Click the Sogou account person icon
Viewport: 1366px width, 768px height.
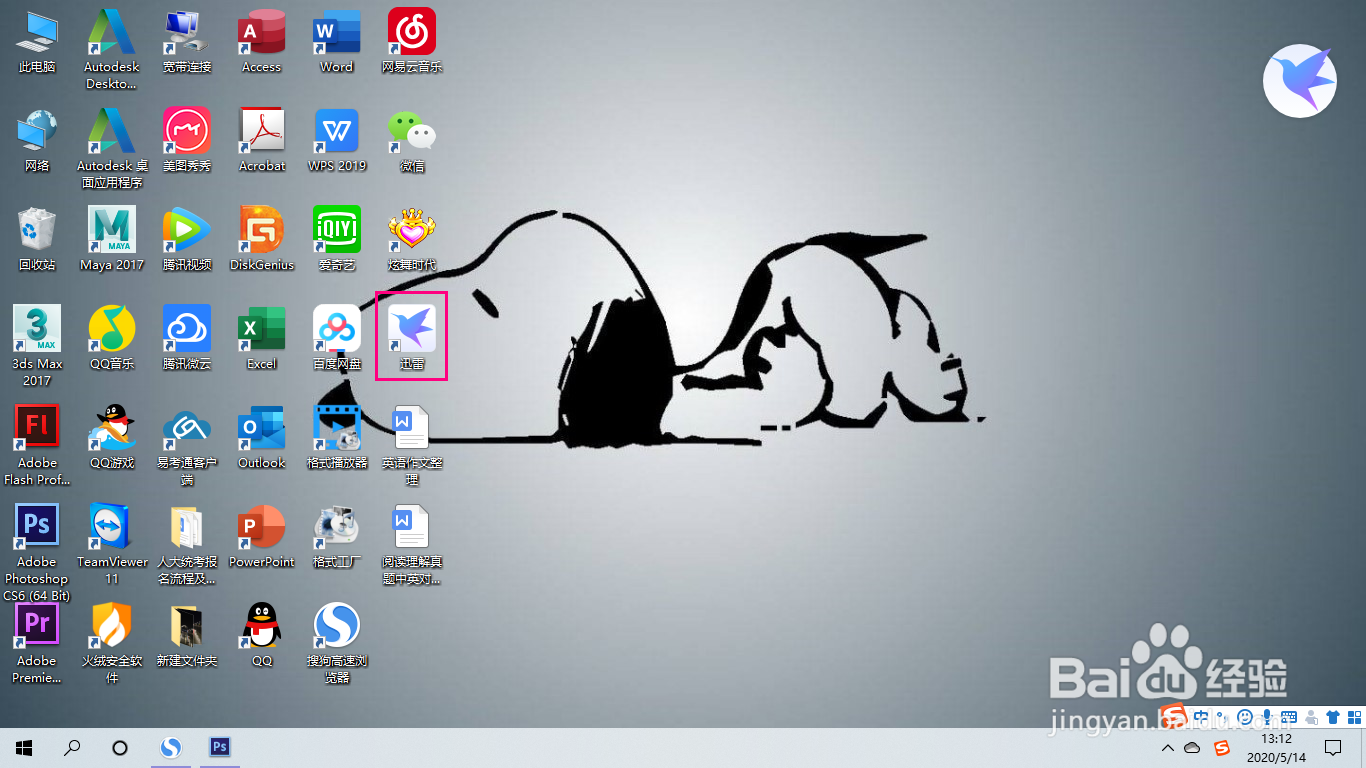(x=1311, y=716)
